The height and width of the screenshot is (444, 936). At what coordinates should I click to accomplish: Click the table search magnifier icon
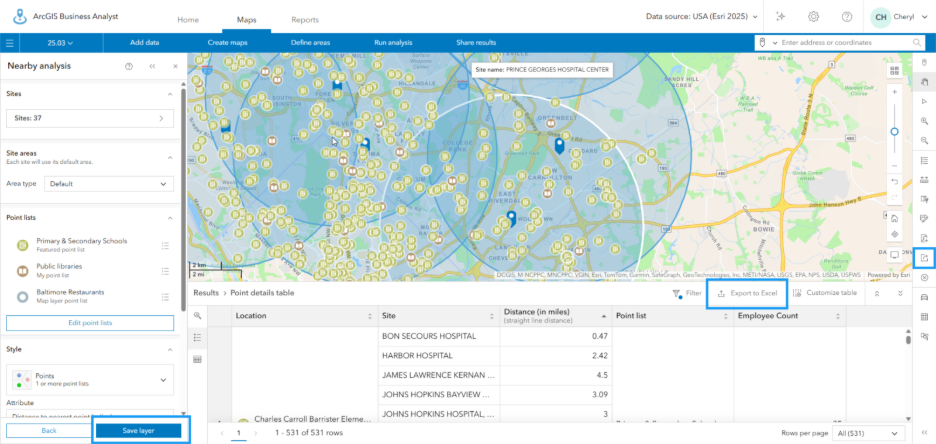[198, 315]
